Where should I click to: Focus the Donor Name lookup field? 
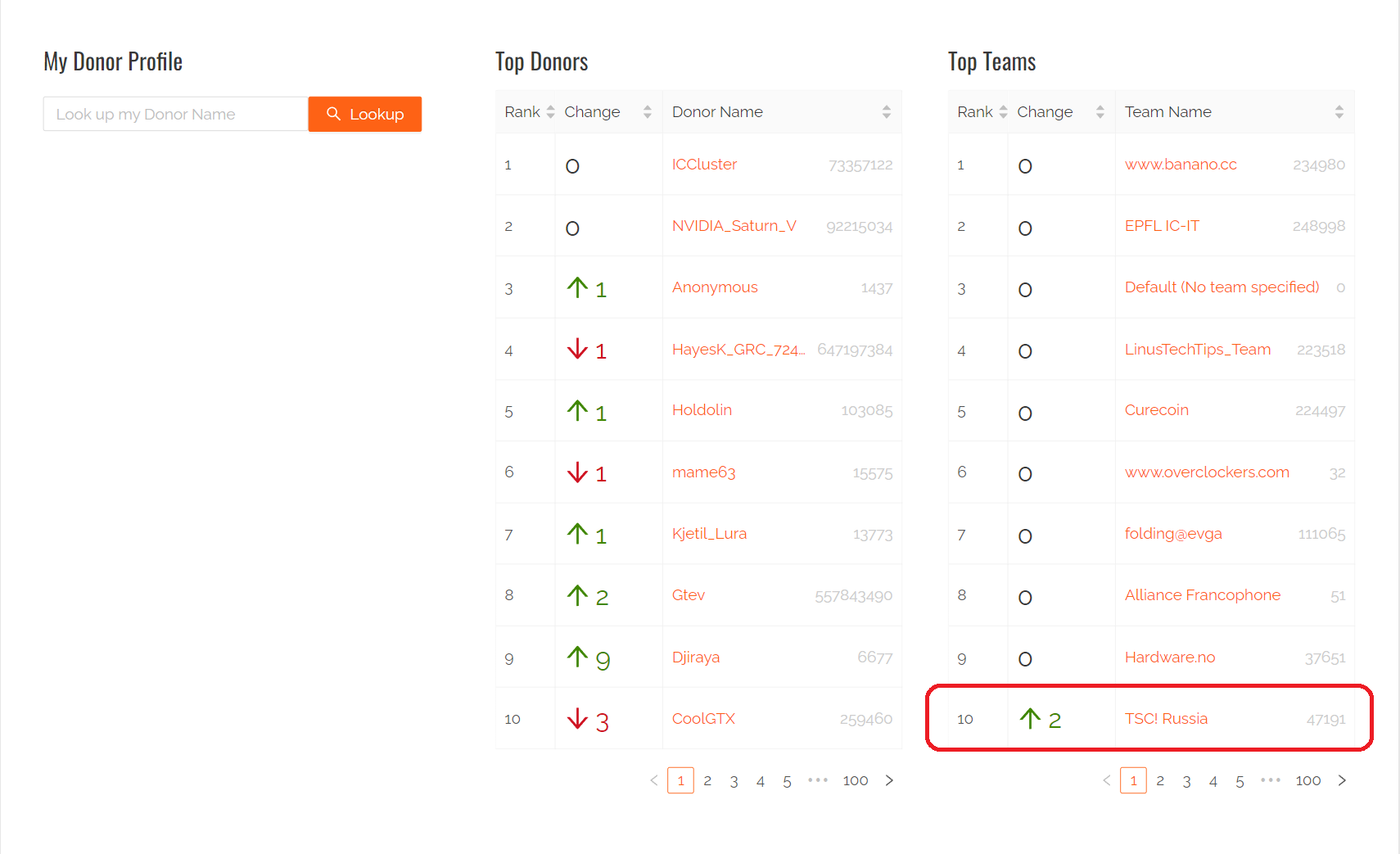175,114
